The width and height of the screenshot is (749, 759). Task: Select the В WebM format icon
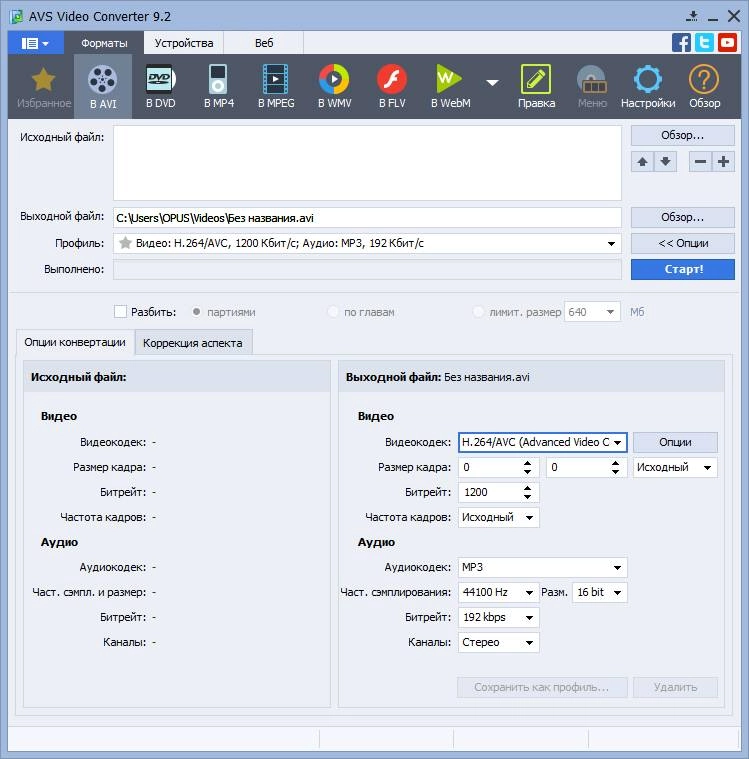[x=450, y=86]
